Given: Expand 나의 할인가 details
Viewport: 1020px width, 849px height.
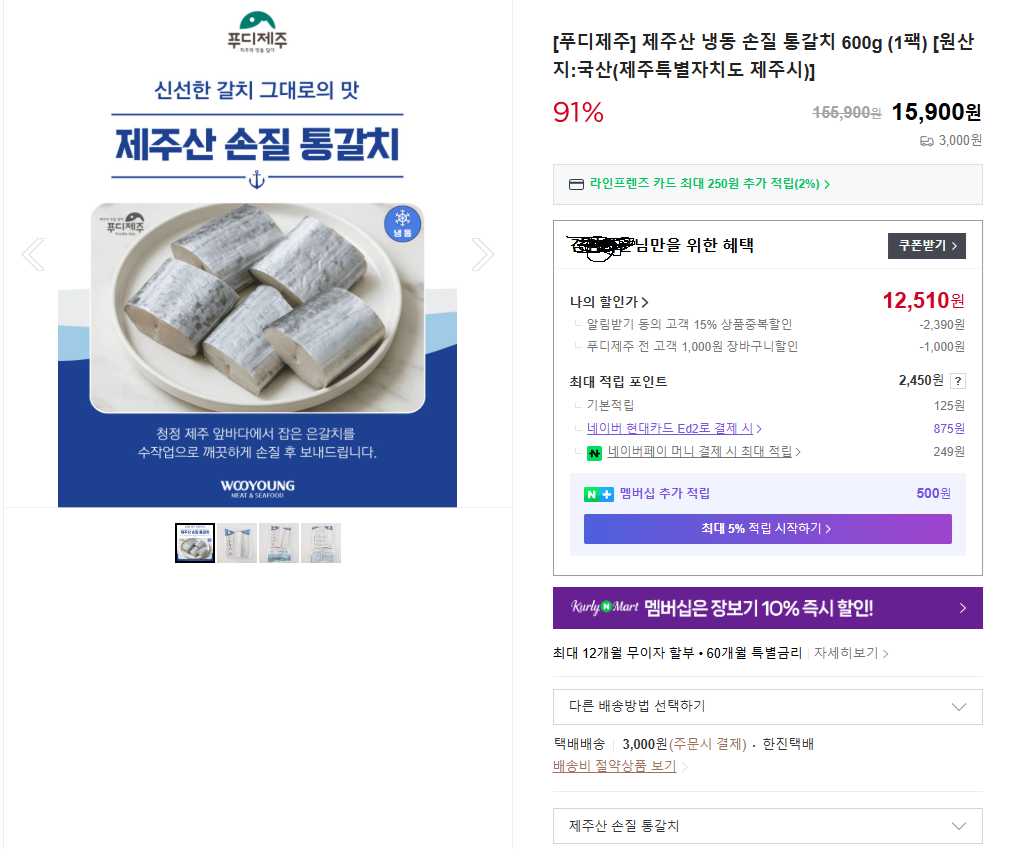Looking at the screenshot, I should (x=609, y=302).
